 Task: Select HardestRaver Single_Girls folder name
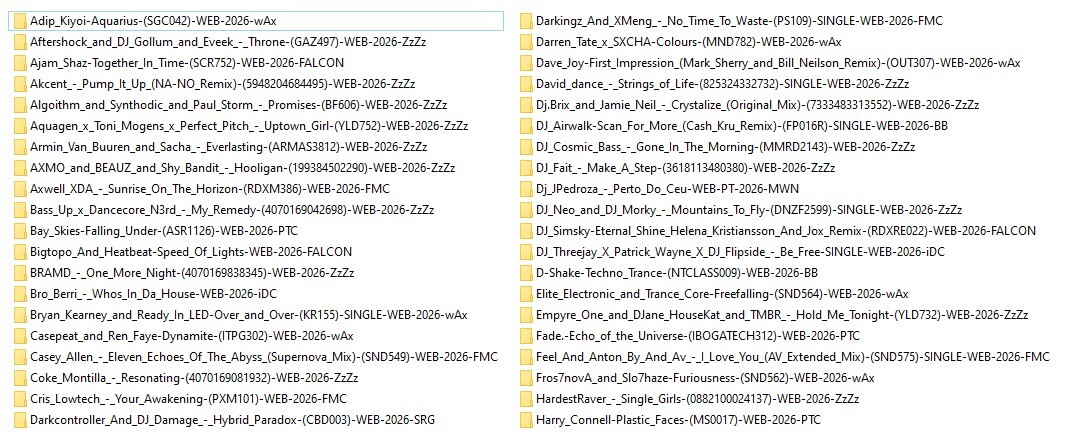[697, 399]
